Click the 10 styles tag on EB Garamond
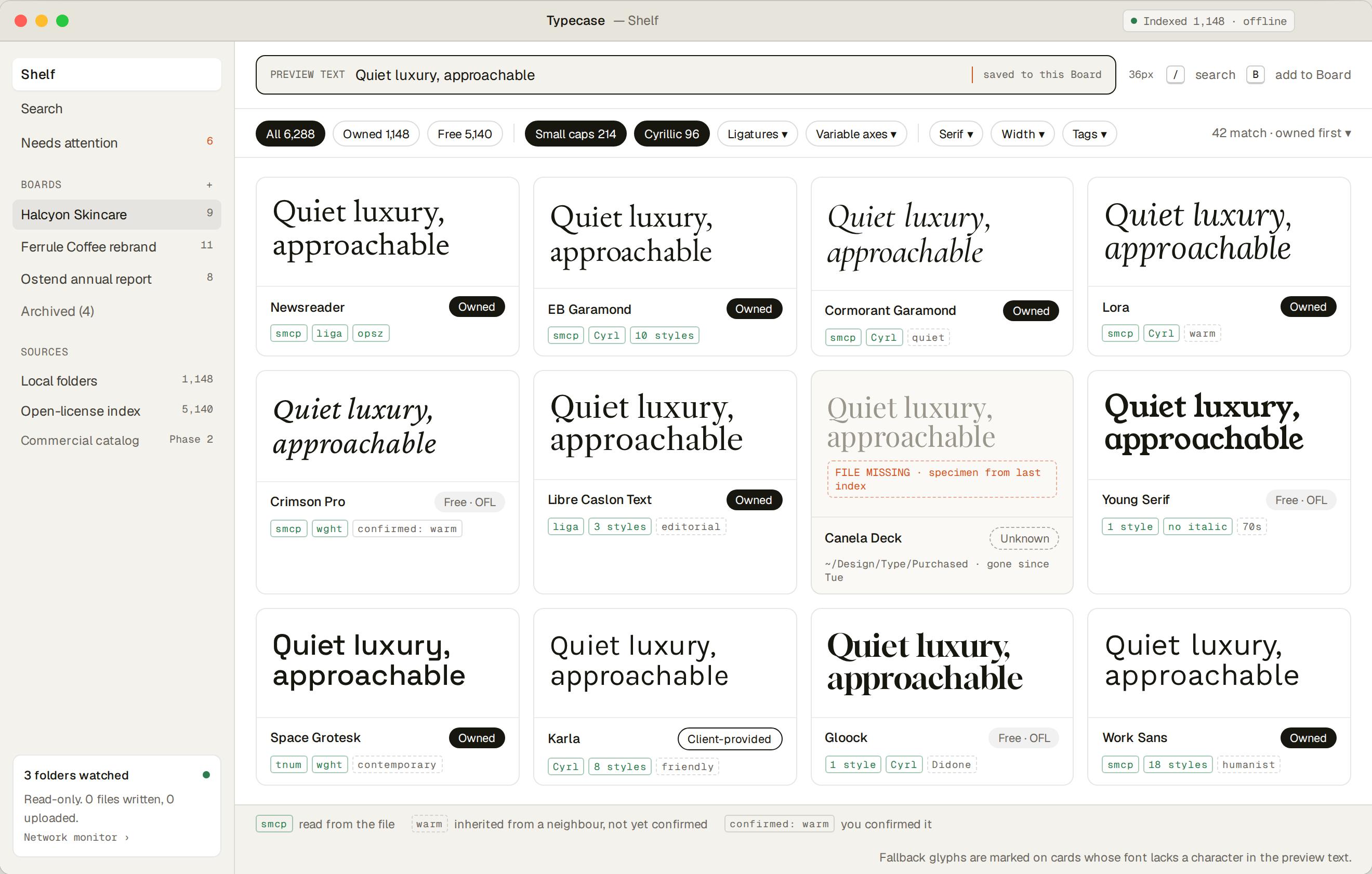The width and height of the screenshot is (1372, 874). click(664, 336)
